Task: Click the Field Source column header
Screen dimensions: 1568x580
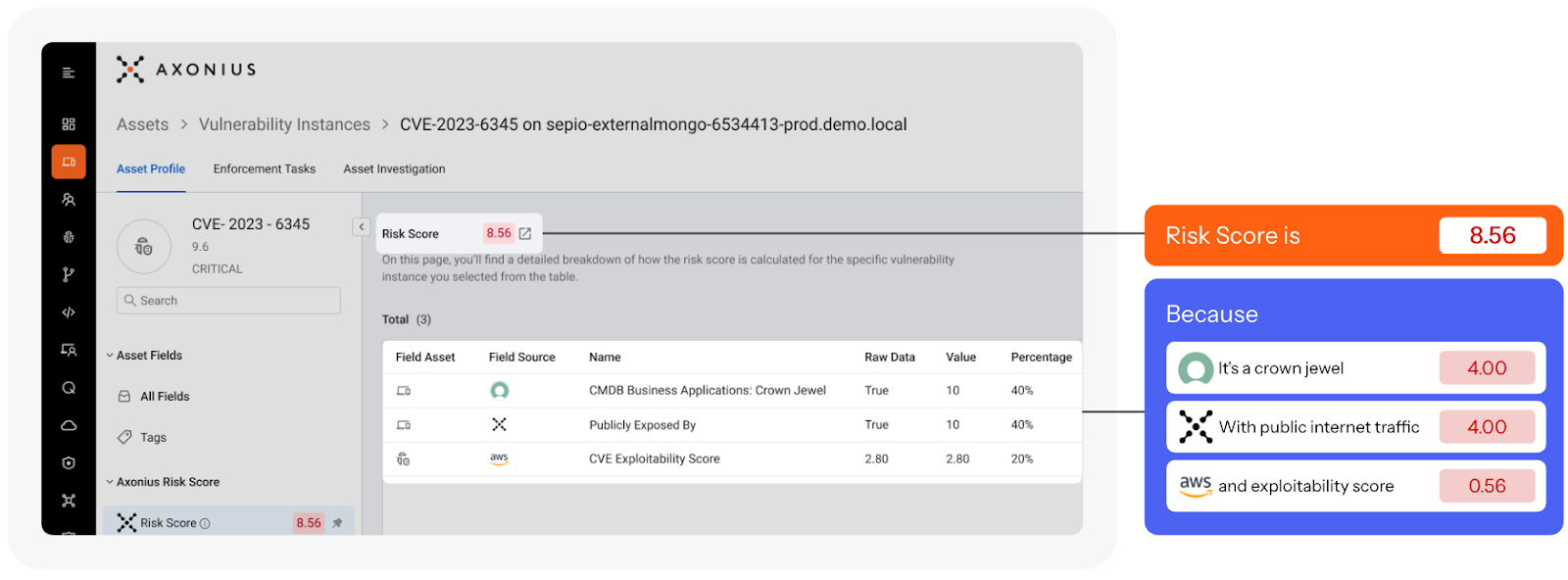Action: (522, 357)
